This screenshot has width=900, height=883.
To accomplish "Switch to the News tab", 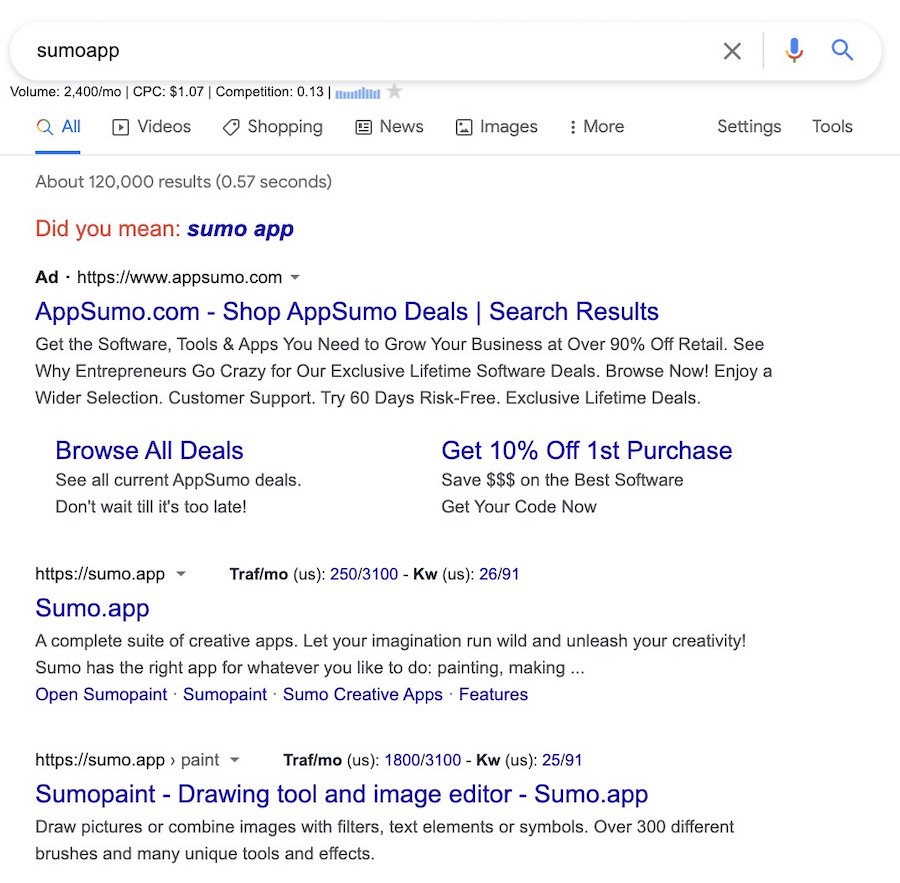I will 389,127.
